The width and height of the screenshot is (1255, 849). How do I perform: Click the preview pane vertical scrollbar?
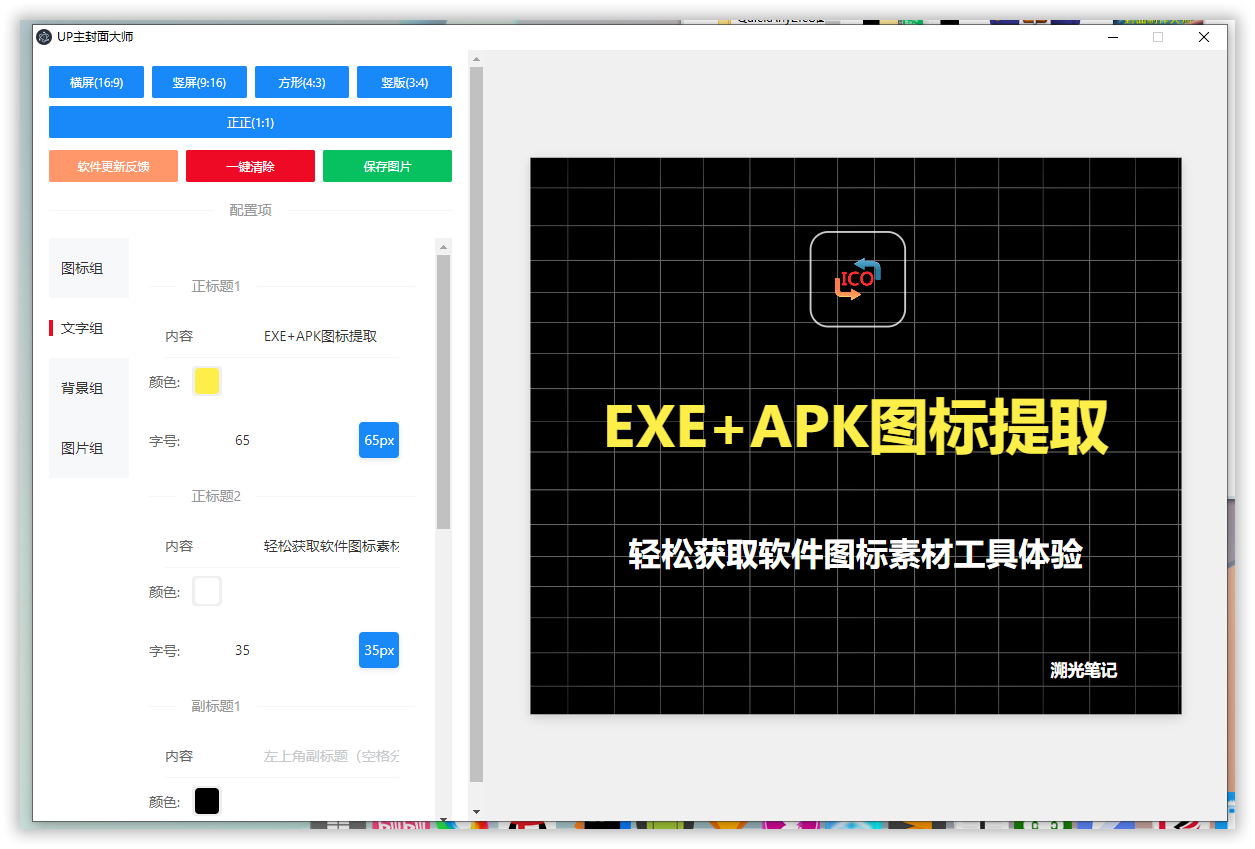click(476, 424)
